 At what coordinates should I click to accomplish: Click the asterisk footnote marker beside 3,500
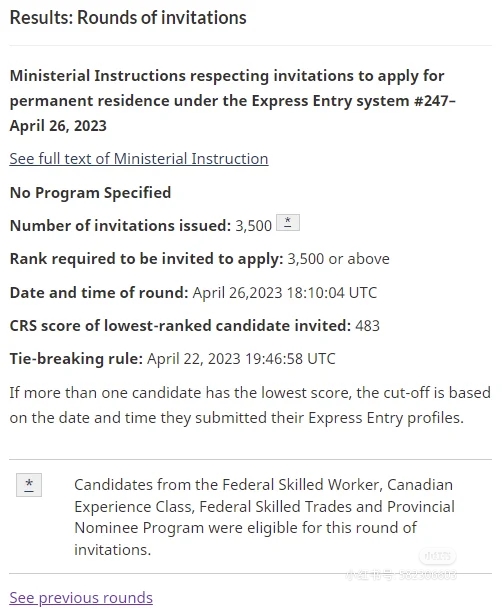point(288,222)
